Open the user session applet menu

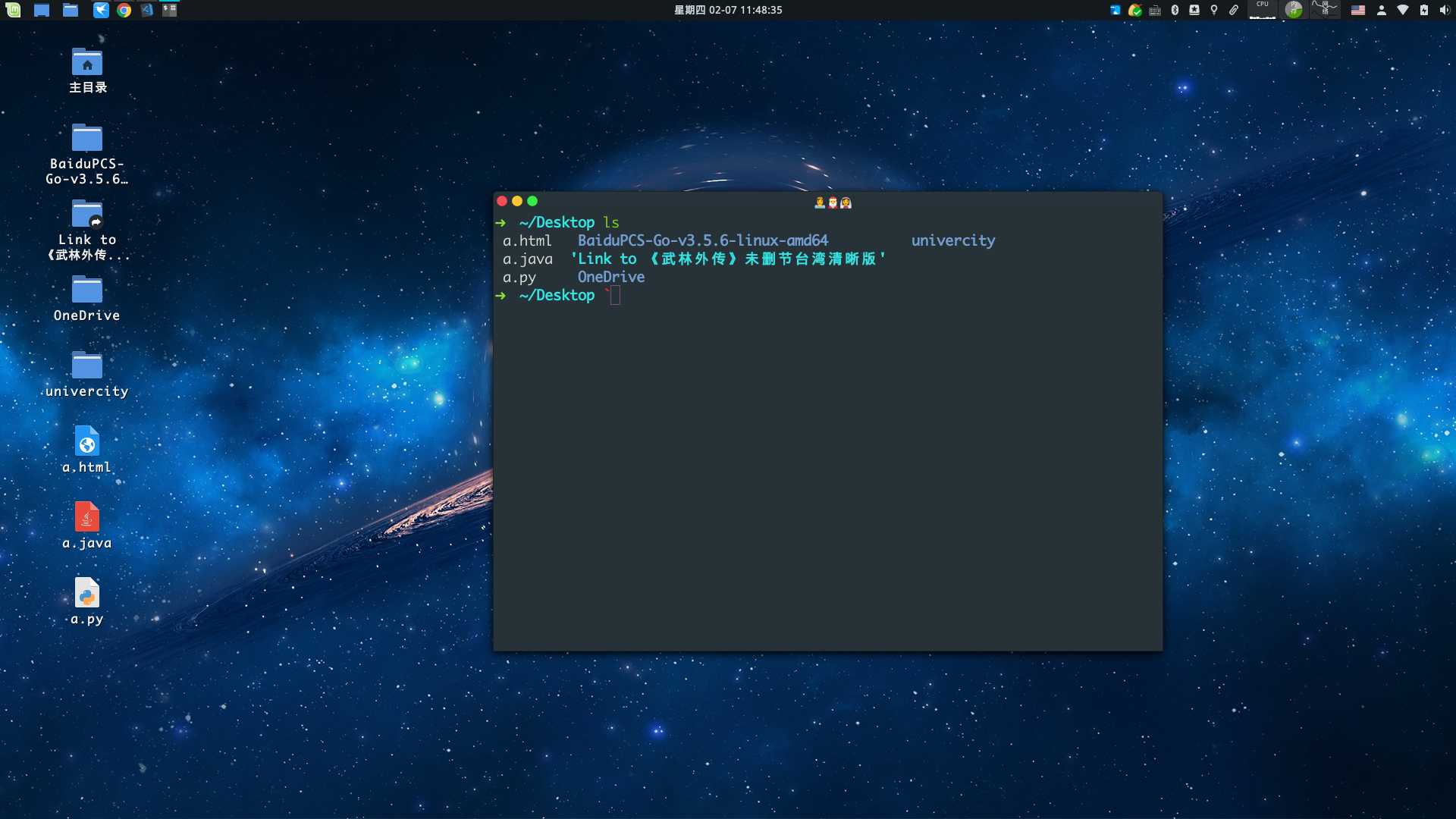1382,11
